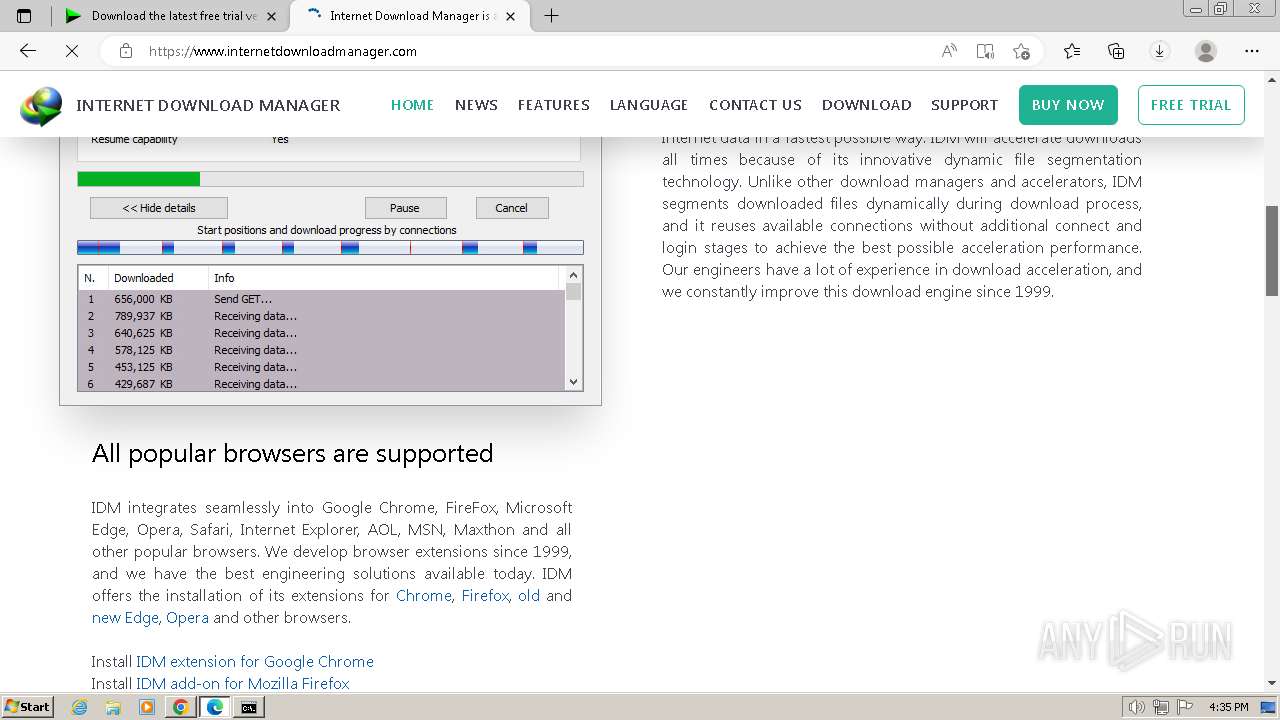Open a new browser tab
Screen dimensions: 1280x720
point(551,16)
